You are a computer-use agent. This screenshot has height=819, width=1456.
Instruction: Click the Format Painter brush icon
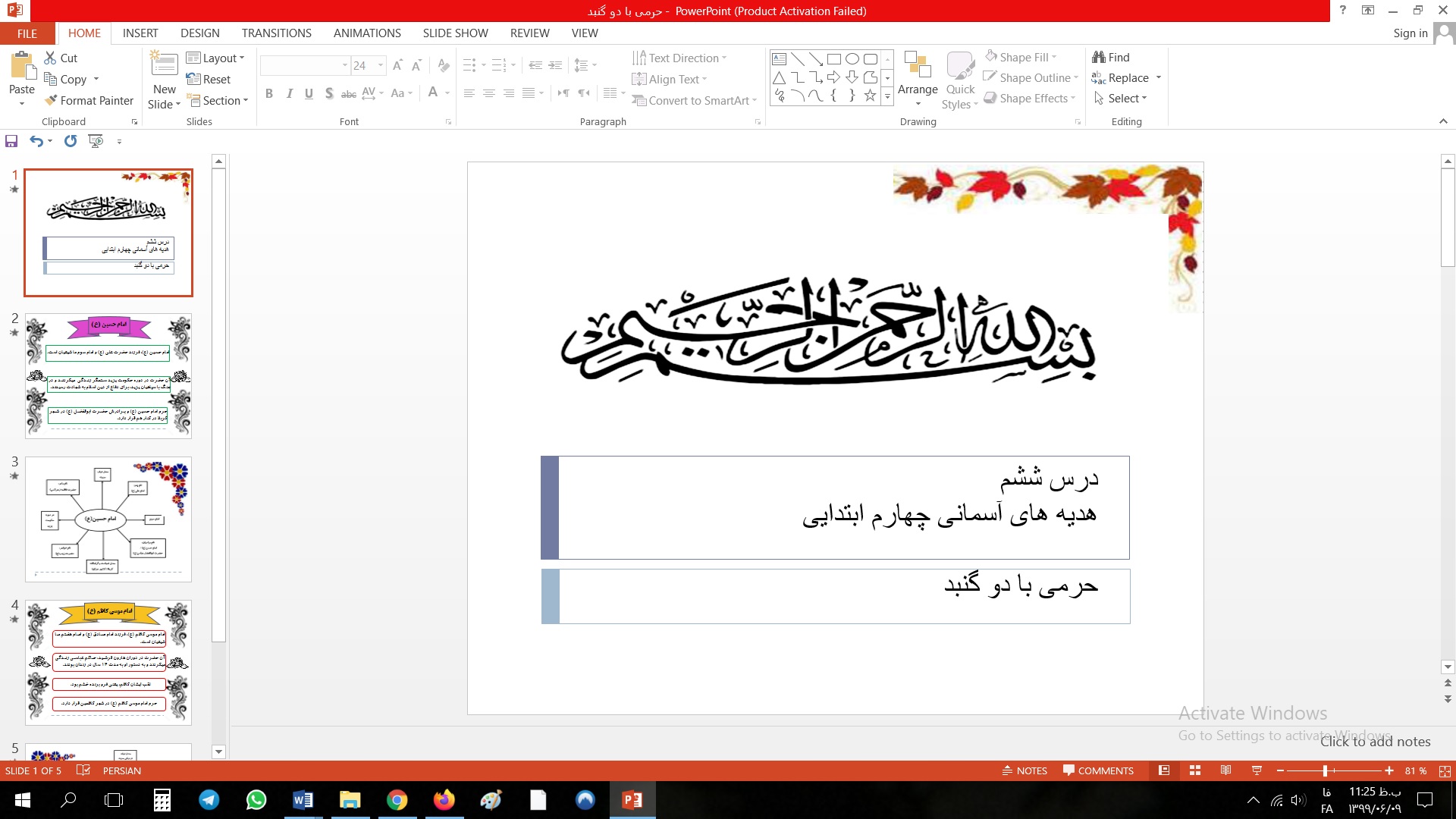tap(51, 100)
